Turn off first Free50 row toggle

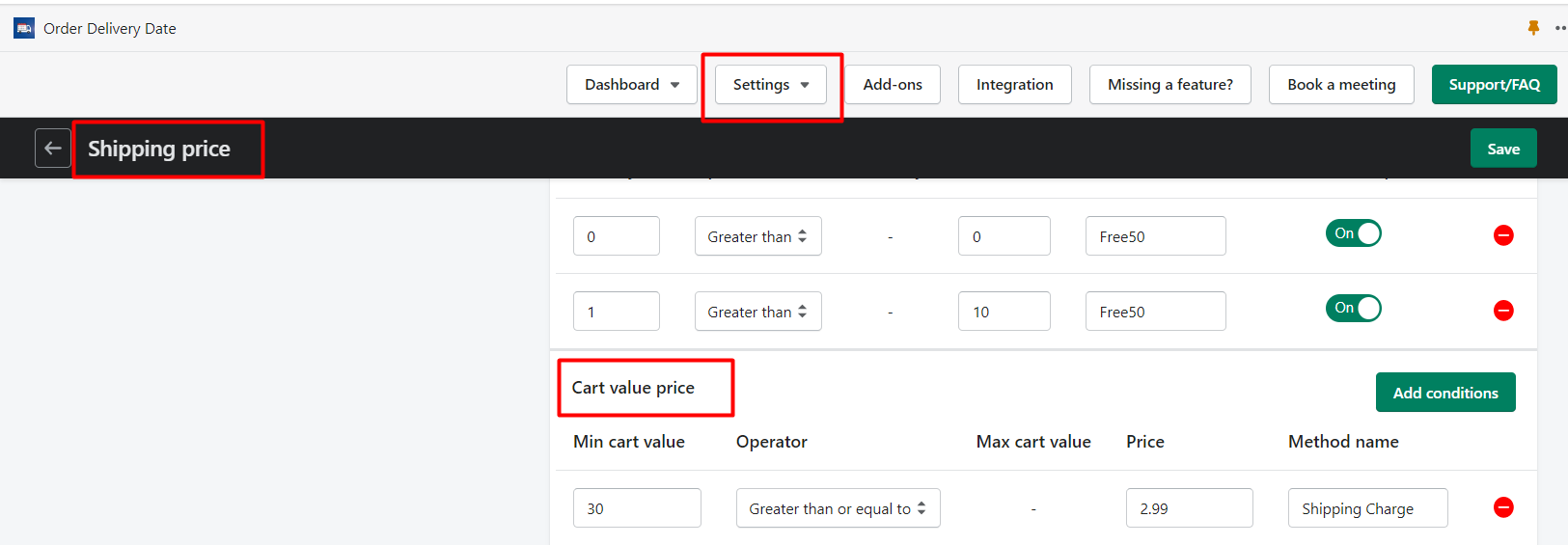[x=1353, y=233]
